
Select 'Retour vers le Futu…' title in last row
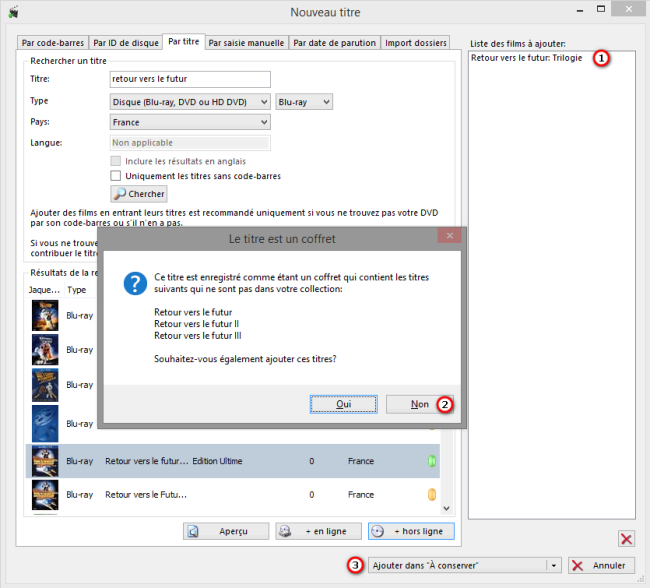146,494
